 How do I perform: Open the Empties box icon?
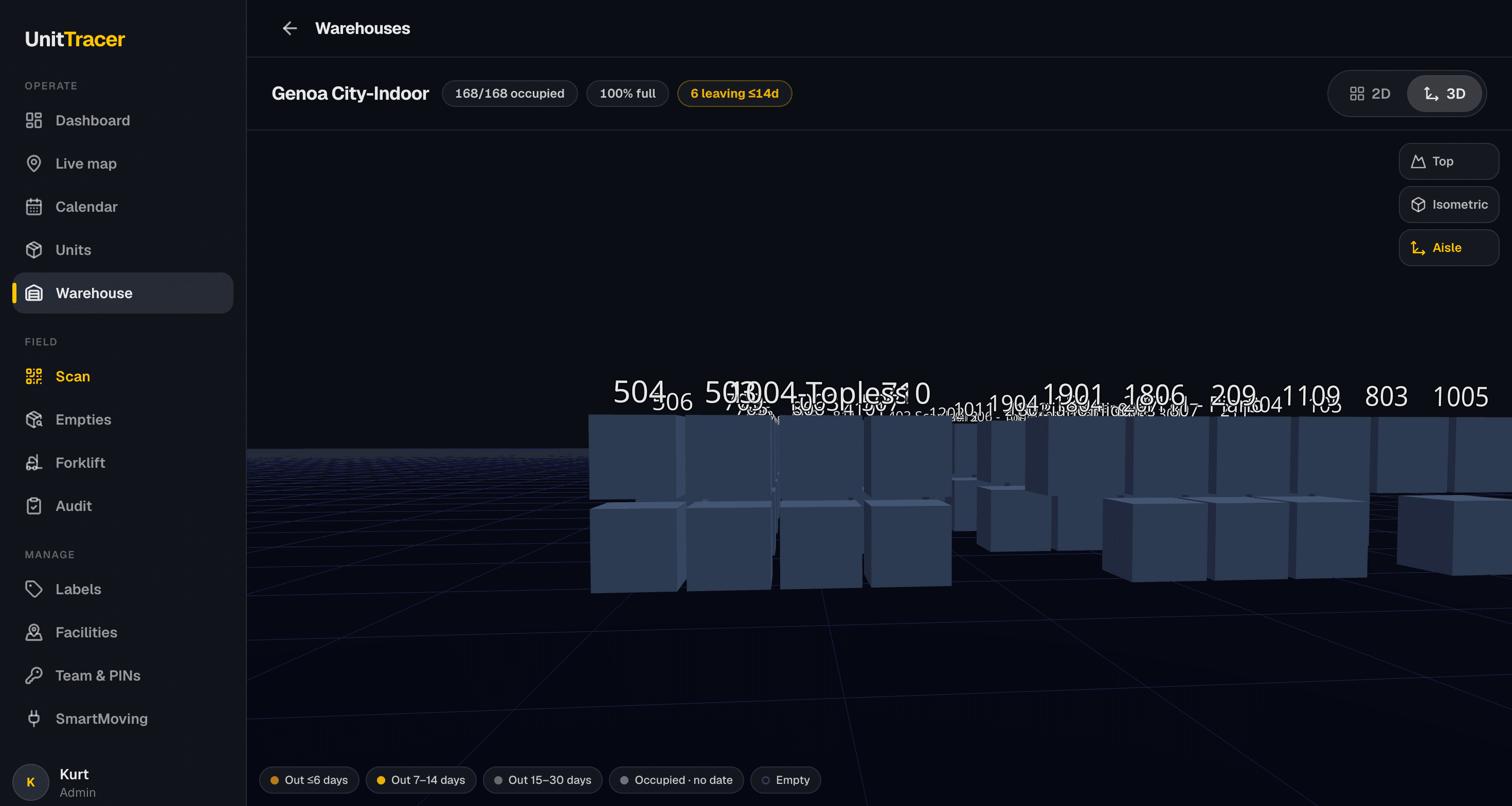pyautogui.click(x=34, y=419)
